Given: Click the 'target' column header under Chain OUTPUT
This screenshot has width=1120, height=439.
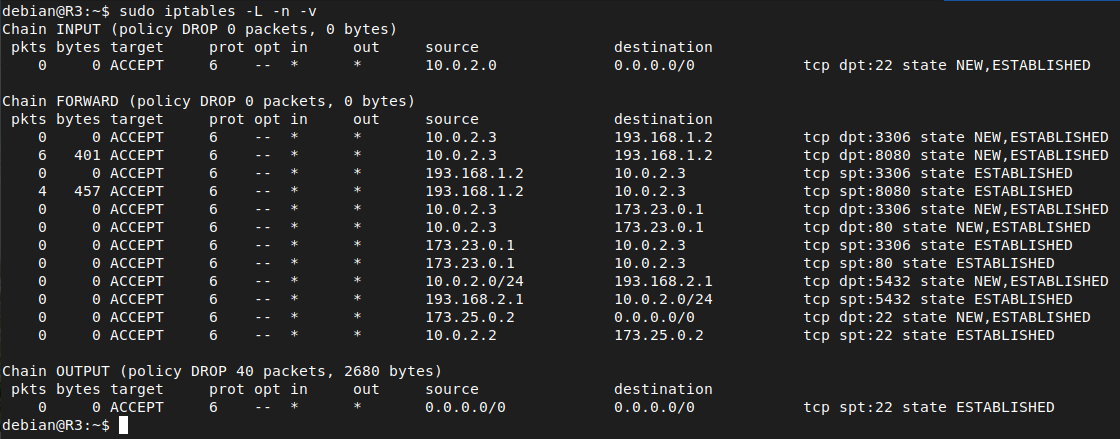Looking at the screenshot, I should click(136, 389).
